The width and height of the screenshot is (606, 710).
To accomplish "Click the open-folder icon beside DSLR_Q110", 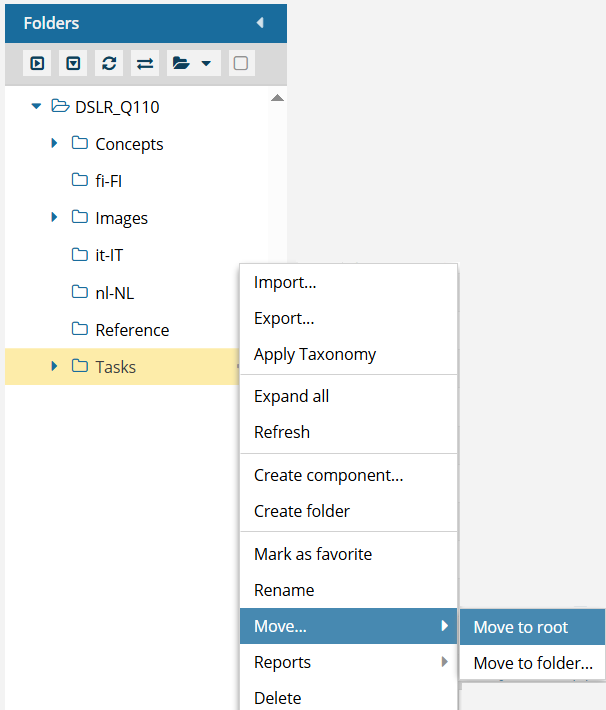I will click(x=60, y=106).
